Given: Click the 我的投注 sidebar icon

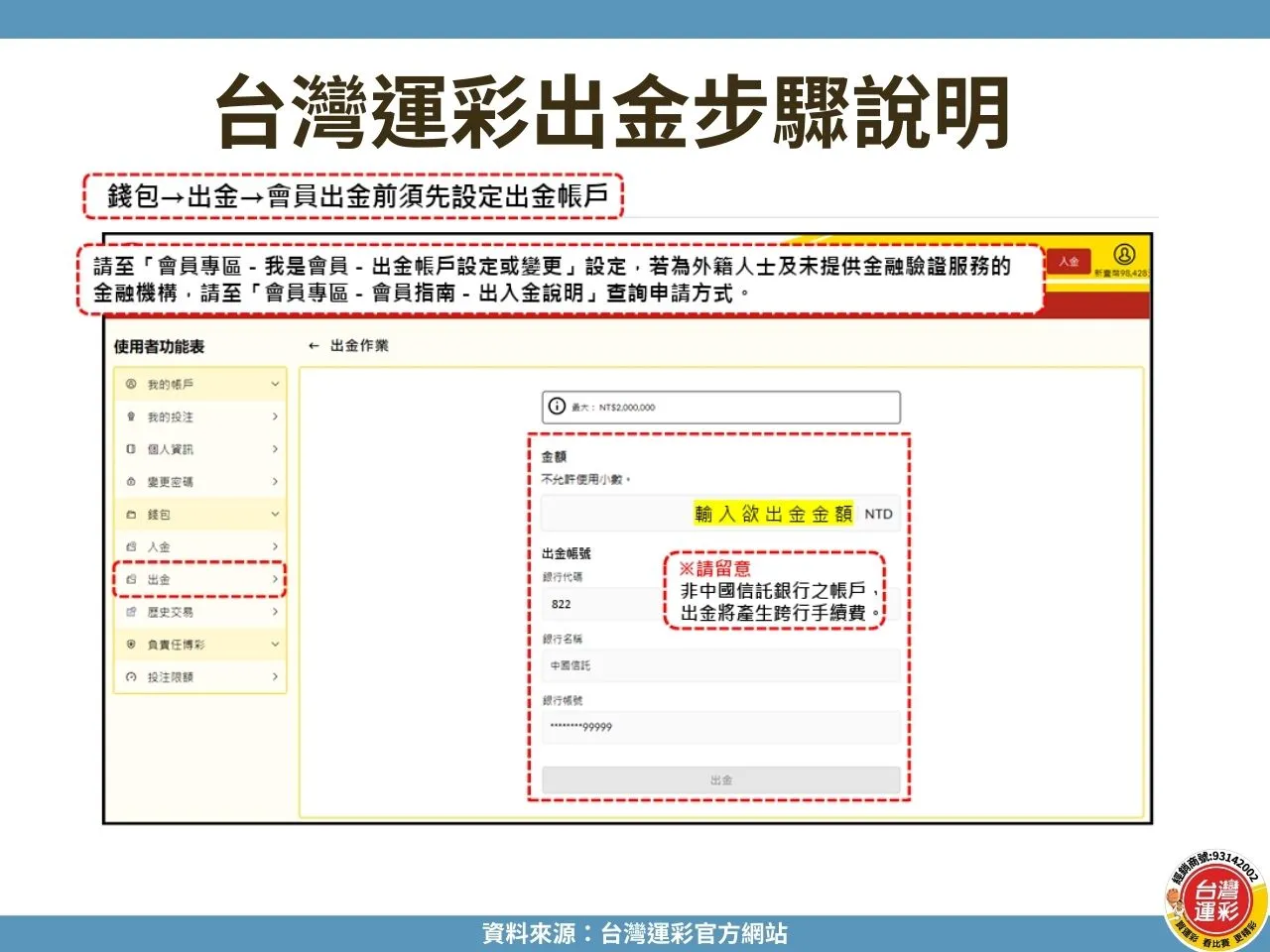Looking at the screenshot, I should [131, 416].
